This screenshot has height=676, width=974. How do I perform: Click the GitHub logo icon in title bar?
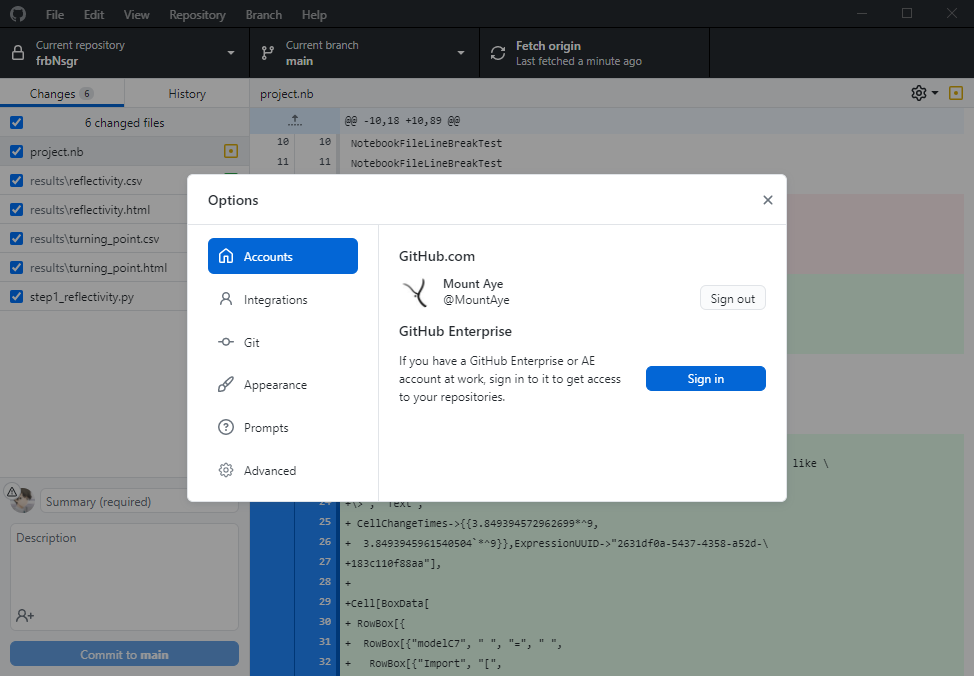tap(18, 15)
